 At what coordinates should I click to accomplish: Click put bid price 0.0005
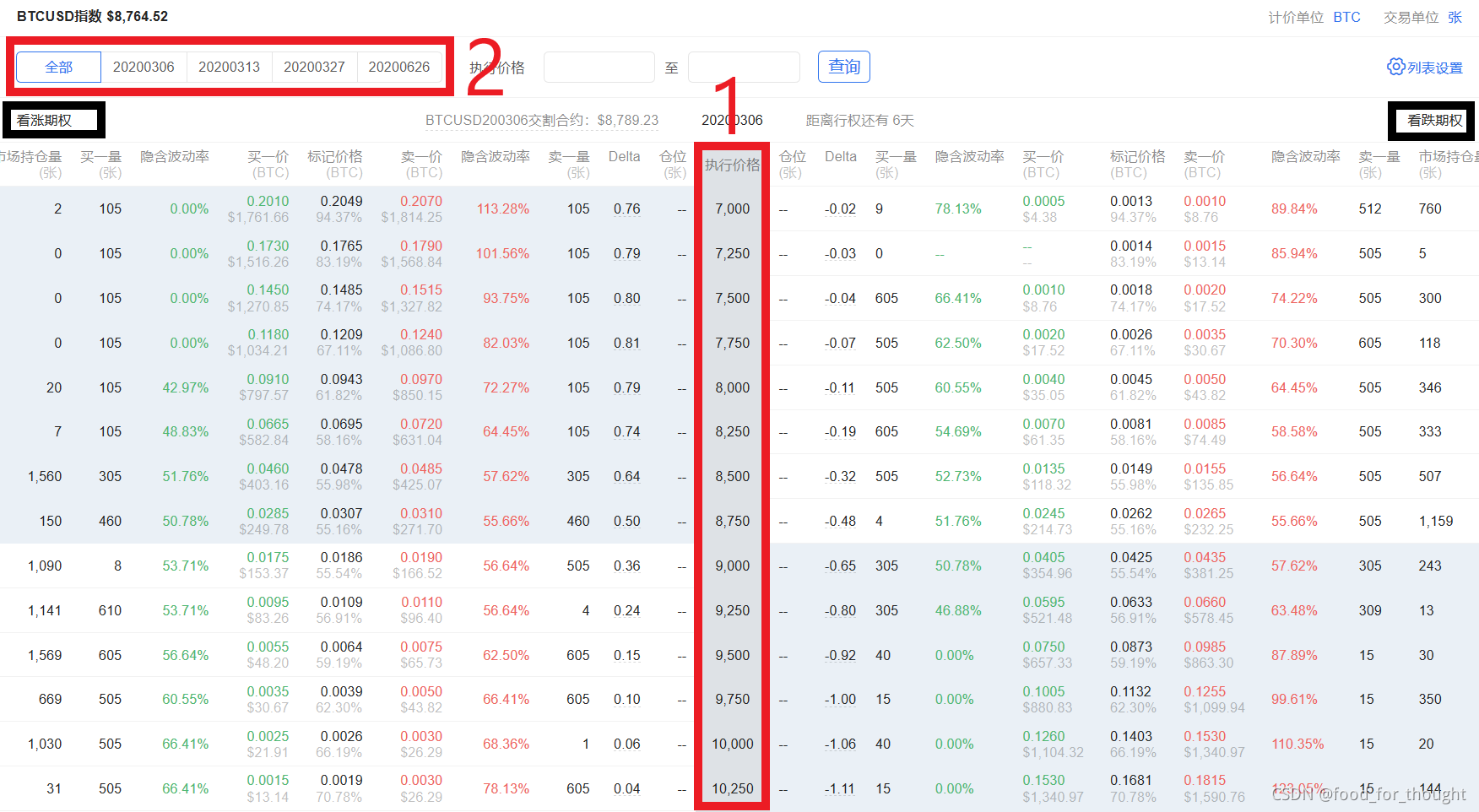(x=1044, y=201)
